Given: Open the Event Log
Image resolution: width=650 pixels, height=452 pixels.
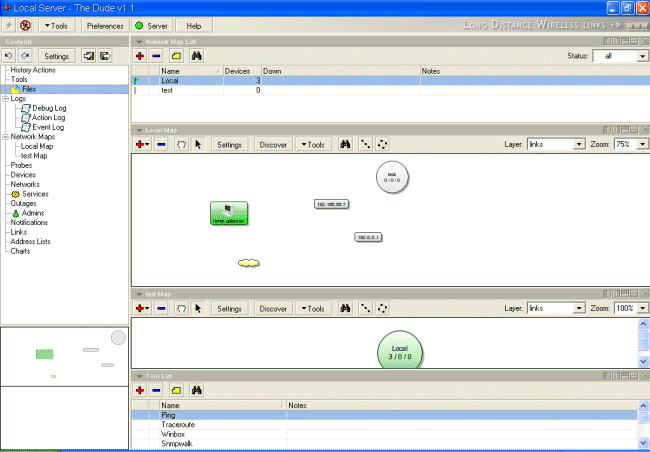Looking at the screenshot, I should 48,127.
